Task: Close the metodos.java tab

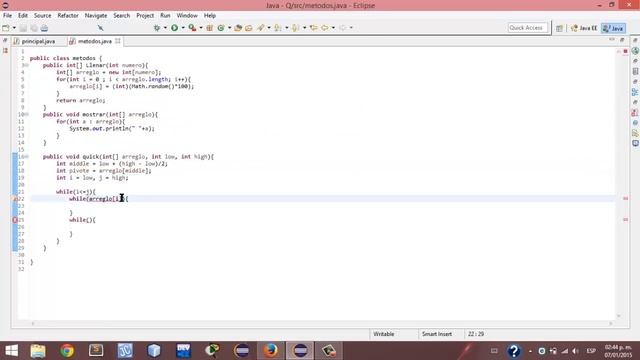Action: tap(118, 41)
